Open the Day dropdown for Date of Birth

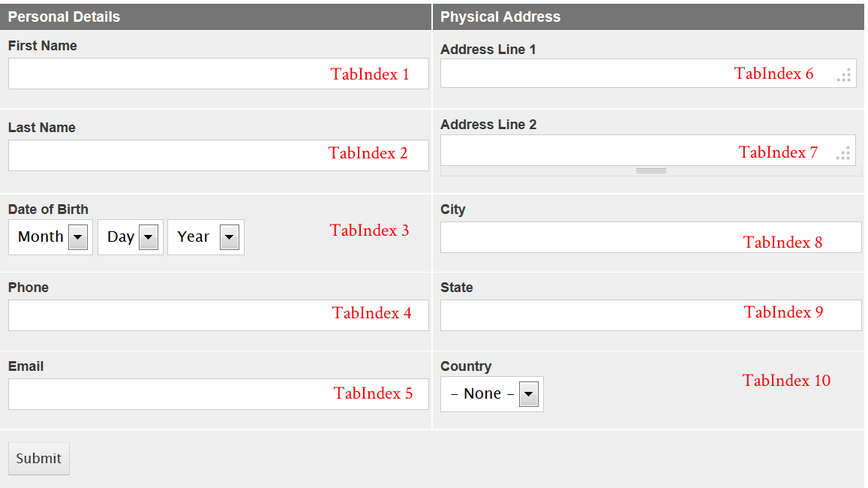tap(130, 237)
